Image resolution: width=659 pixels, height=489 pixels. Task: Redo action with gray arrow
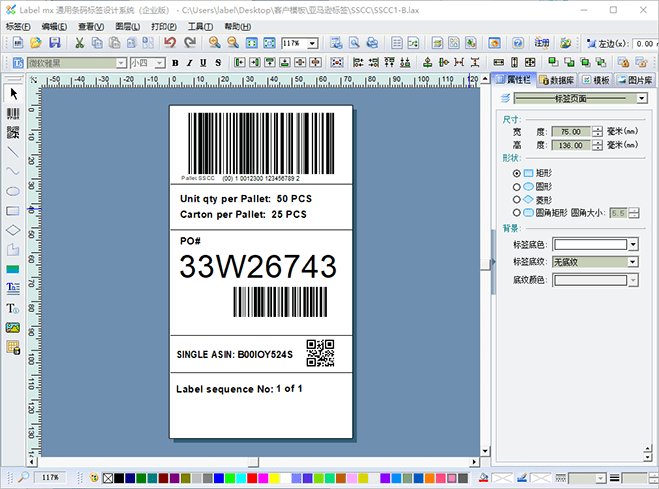click(190, 43)
